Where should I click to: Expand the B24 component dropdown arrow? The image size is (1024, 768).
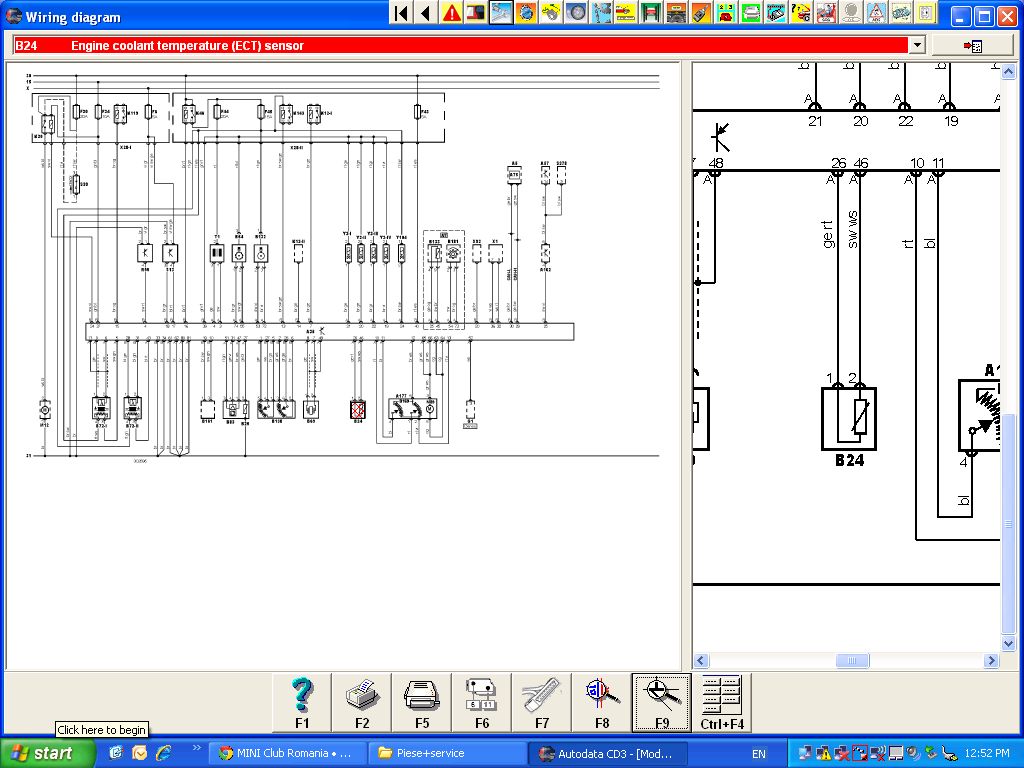pos(917,45)
